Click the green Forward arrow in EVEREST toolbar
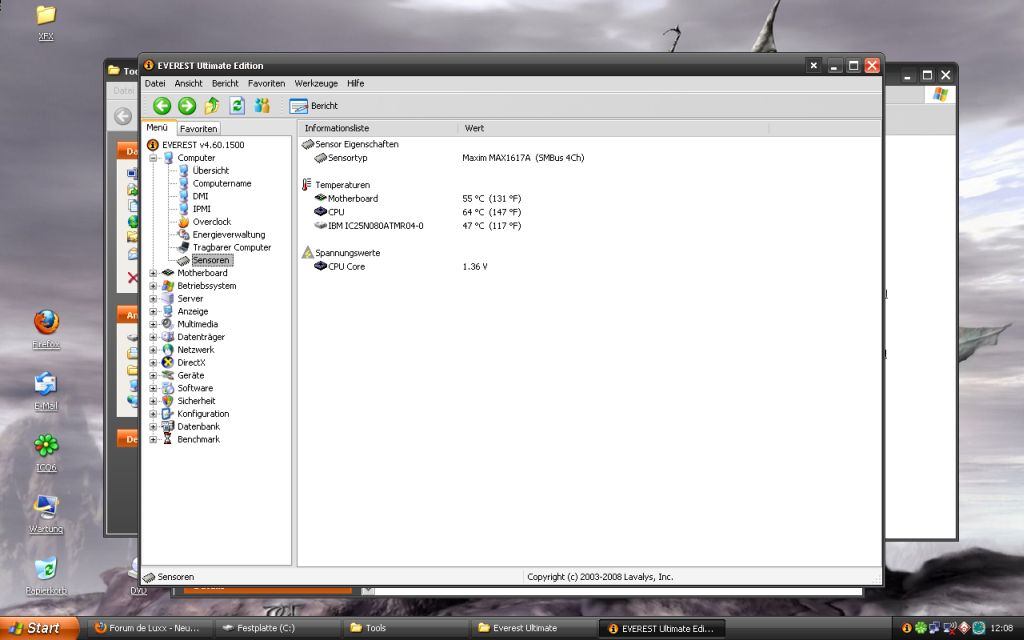The image size is (1024, 640). [187, 106]
